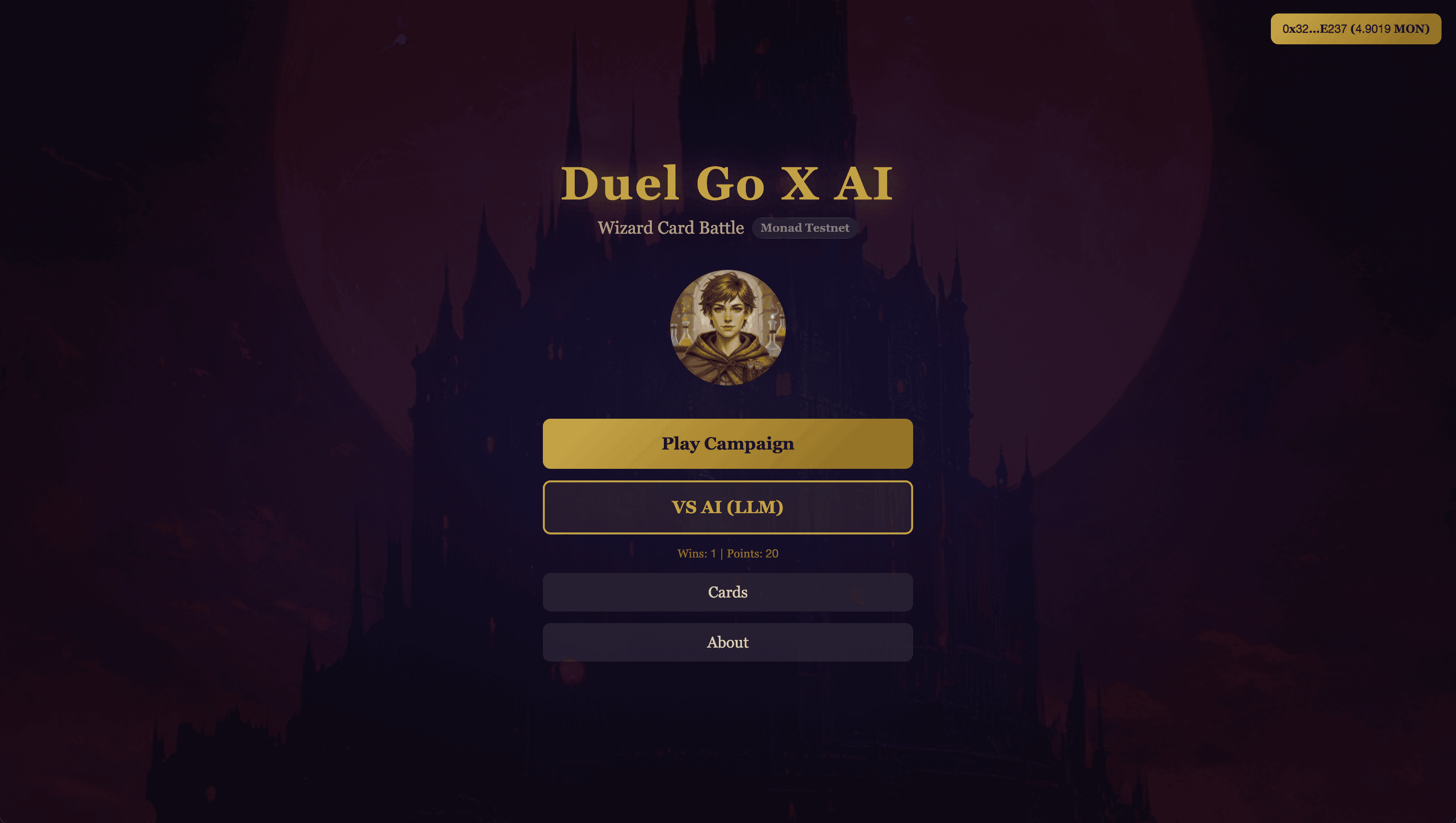Click the word Testnet in the badge
1456x823 pixels.
[x=827, y=228]
